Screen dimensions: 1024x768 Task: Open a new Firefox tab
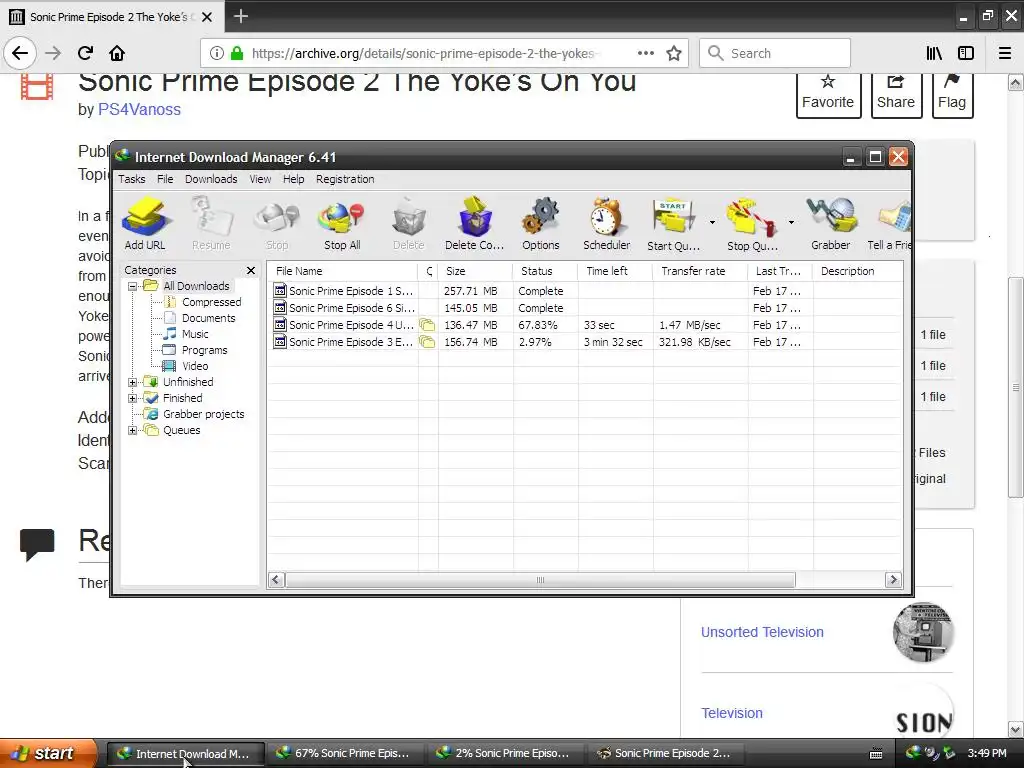point(240,16)
